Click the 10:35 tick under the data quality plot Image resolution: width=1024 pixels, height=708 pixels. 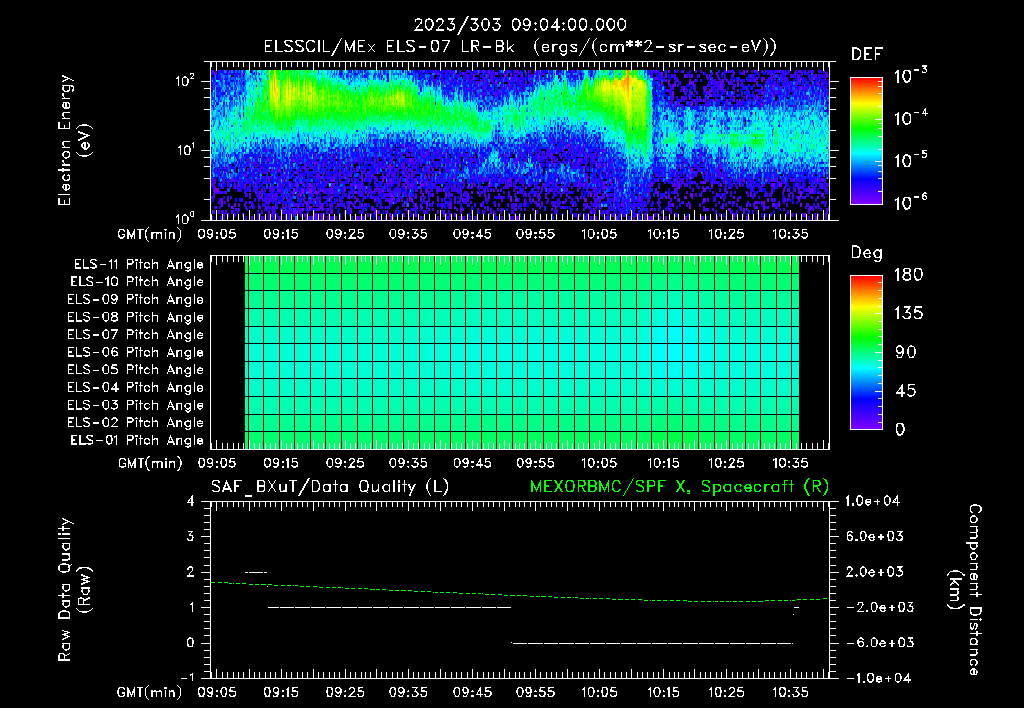[790, 692]
